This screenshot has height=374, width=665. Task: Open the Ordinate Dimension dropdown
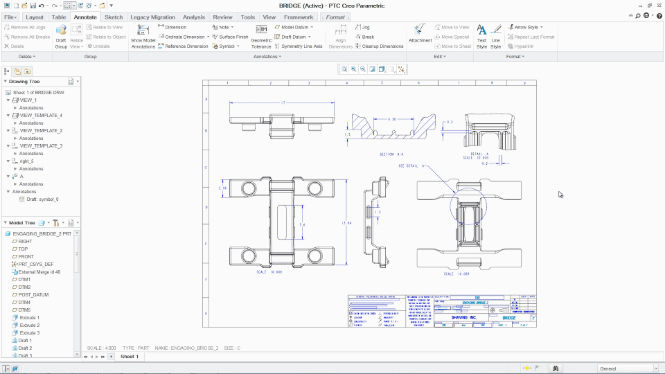click(x=208, y=37)
